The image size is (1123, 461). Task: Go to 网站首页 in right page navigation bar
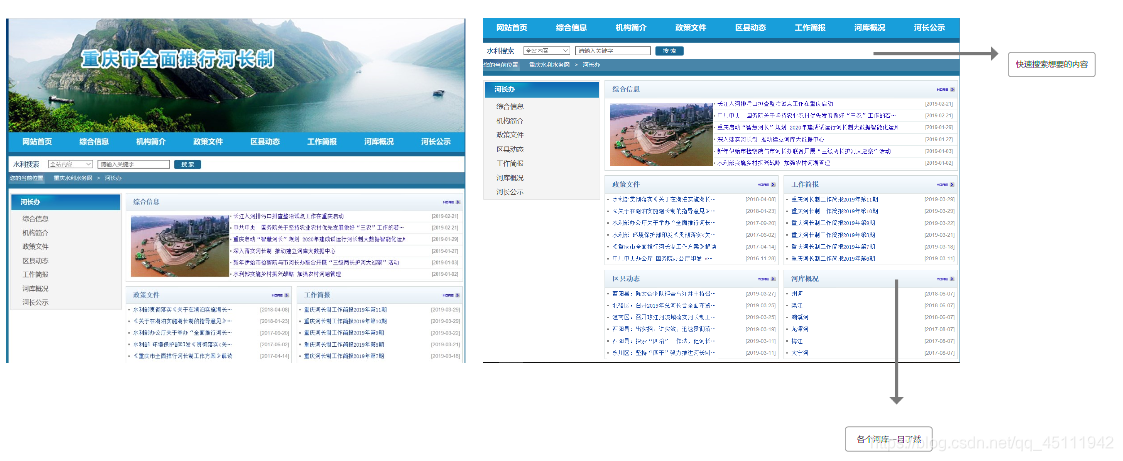point(512,27)
